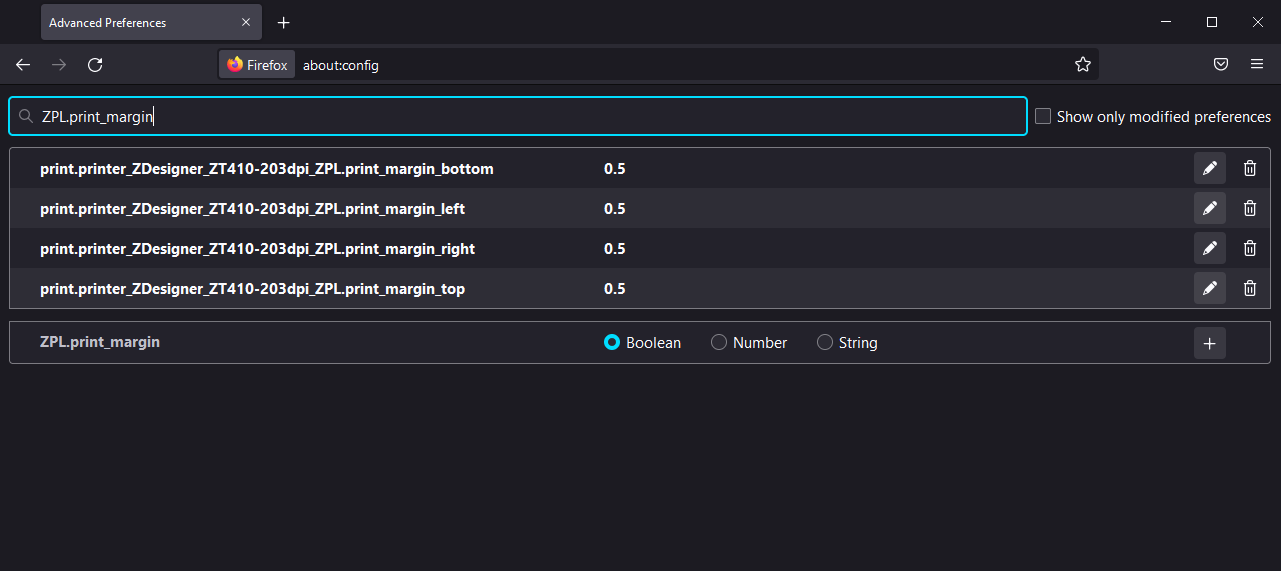
Task: Edit the print_margin_top preference
Action: point(1210,288)
